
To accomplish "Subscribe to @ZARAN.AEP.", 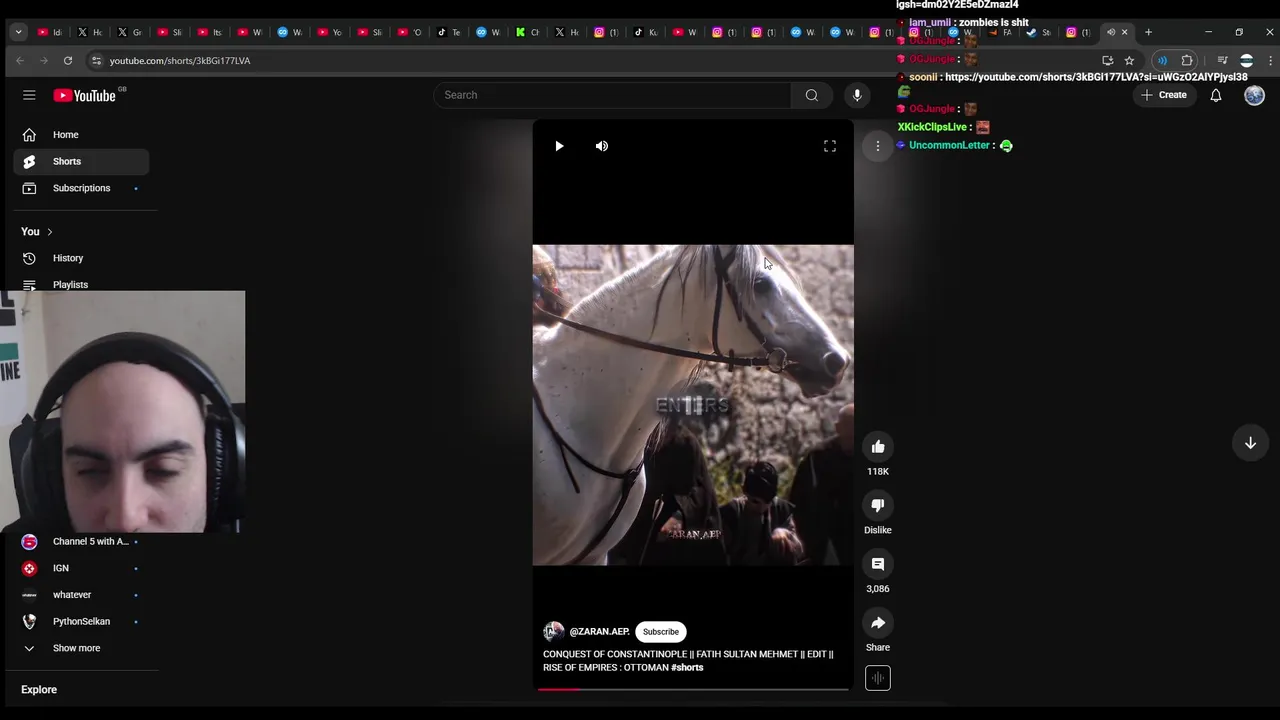I will (x=661, y=632).
